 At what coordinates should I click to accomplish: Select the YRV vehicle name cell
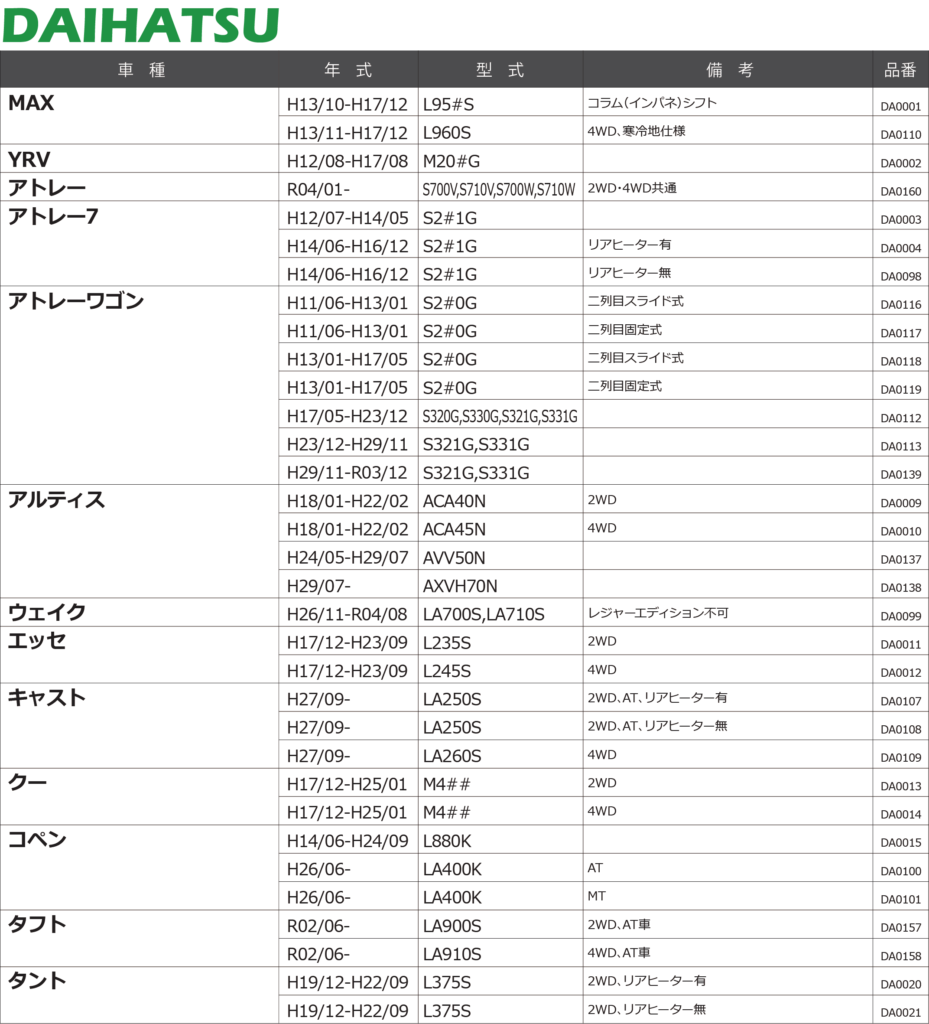point(29,160)
